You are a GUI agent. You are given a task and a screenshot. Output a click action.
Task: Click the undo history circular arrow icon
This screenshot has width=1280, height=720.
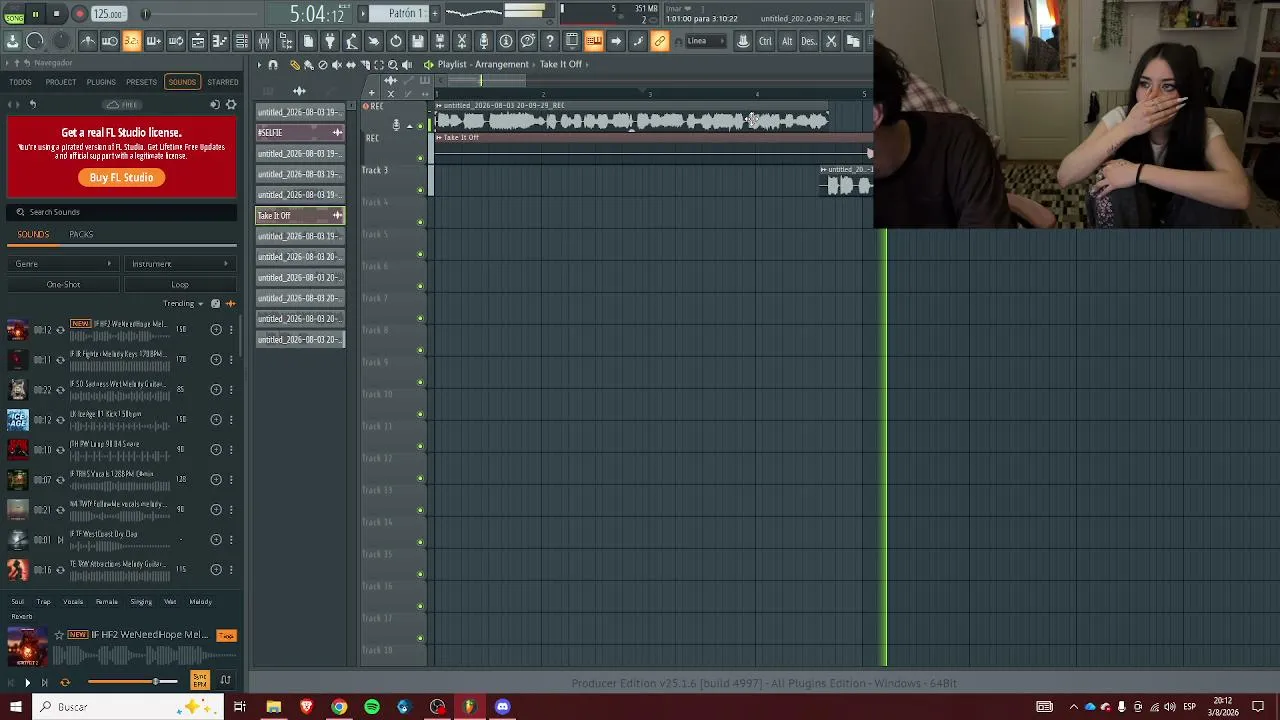[x=396, y=41]
